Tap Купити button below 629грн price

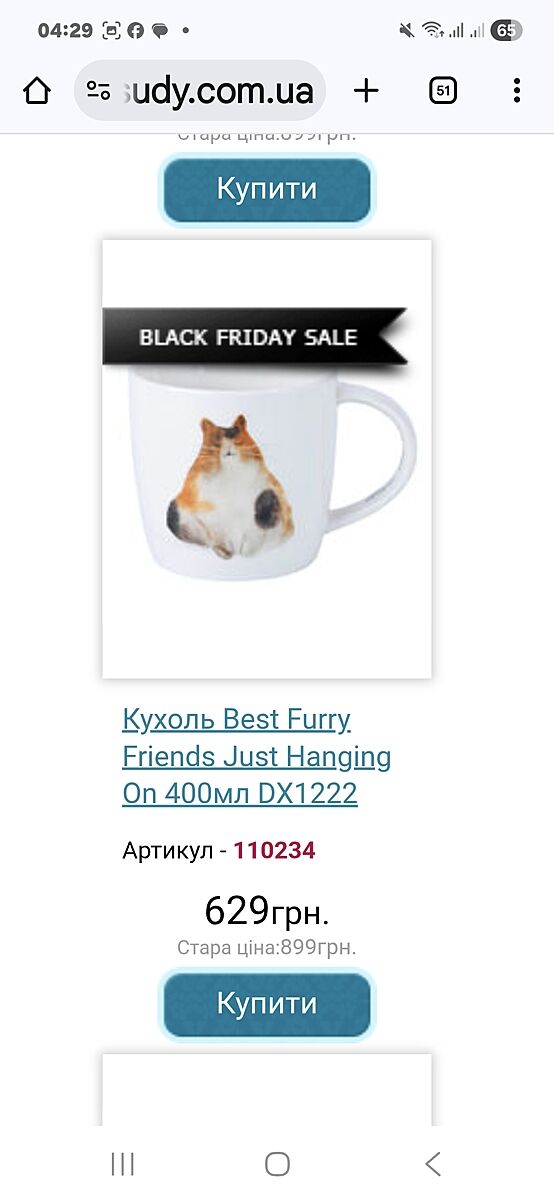coord(267,1003)
